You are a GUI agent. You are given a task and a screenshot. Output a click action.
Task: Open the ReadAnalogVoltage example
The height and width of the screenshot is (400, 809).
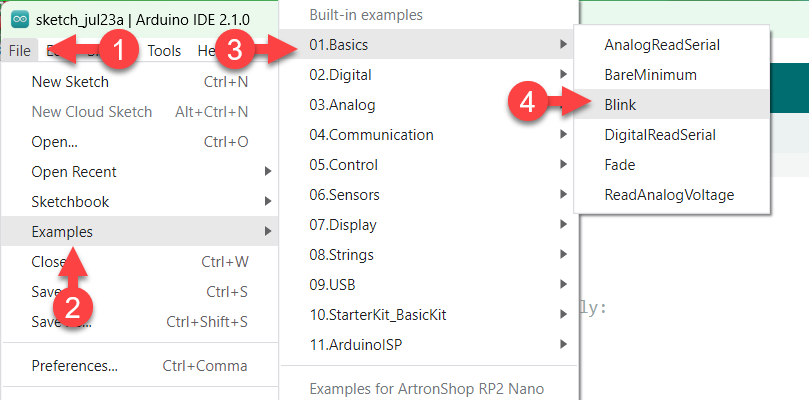pyautogui.click(x=669, y=195)
